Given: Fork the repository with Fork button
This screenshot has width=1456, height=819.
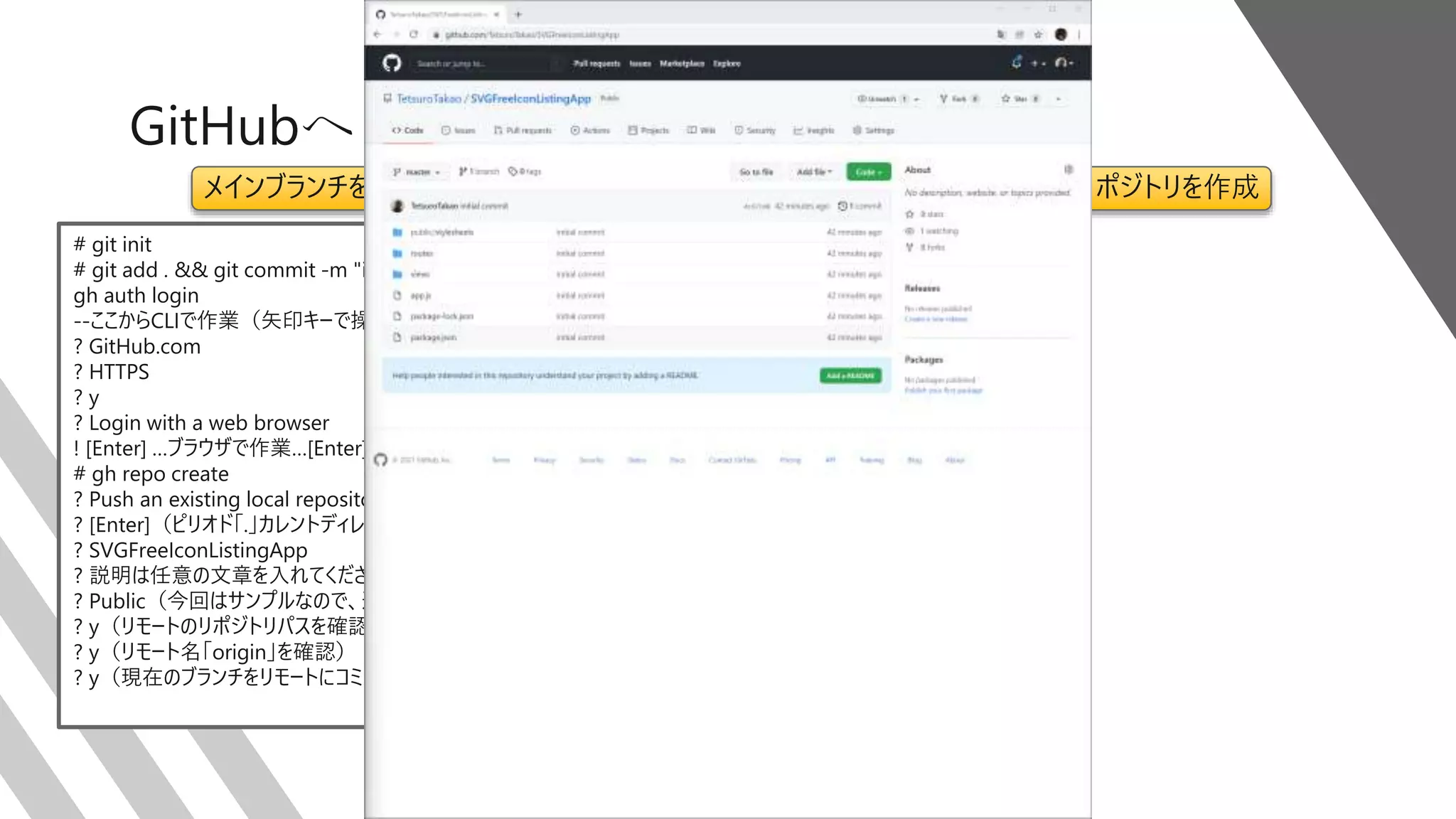Looking at the screenshot, I should pyautogui.click(x=959, y=99).
